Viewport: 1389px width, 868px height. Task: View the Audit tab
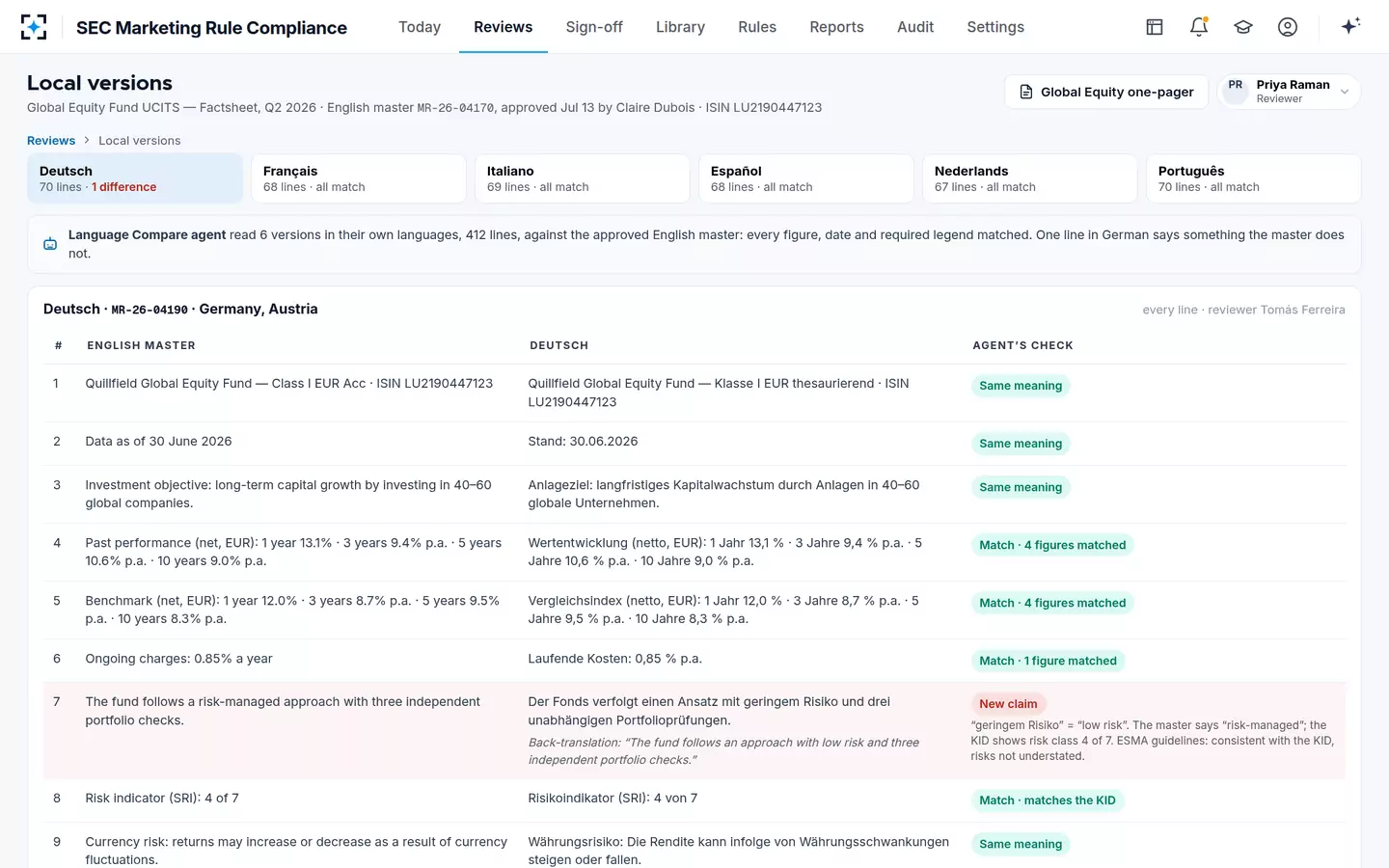coord(915,27)
